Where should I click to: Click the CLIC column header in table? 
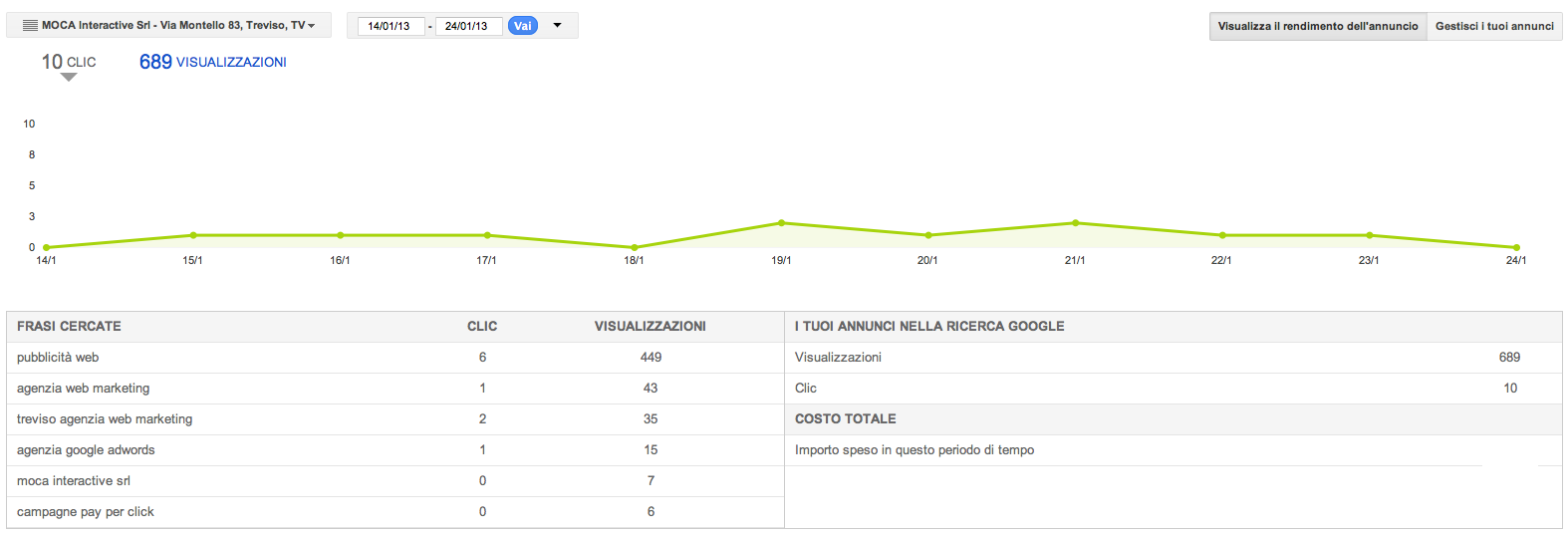pos(482,326)
